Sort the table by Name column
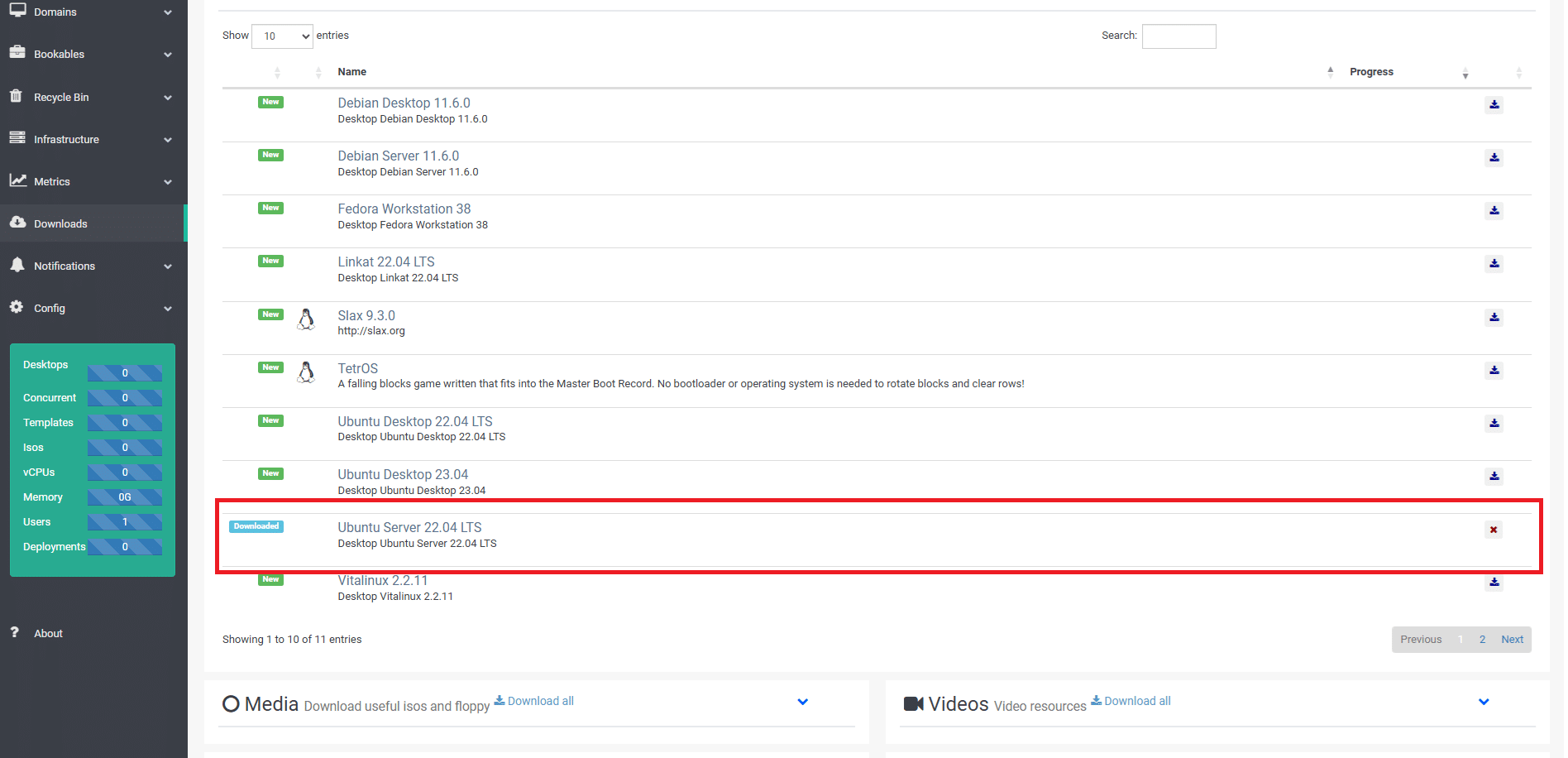Viewport: 1568px width, 758px height. tap(352, 72)
